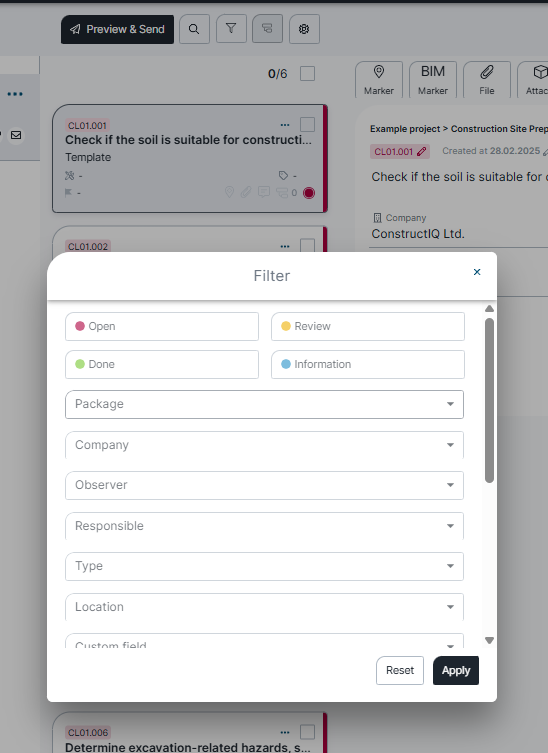Reset all filter selections

[x=400, y=670]
